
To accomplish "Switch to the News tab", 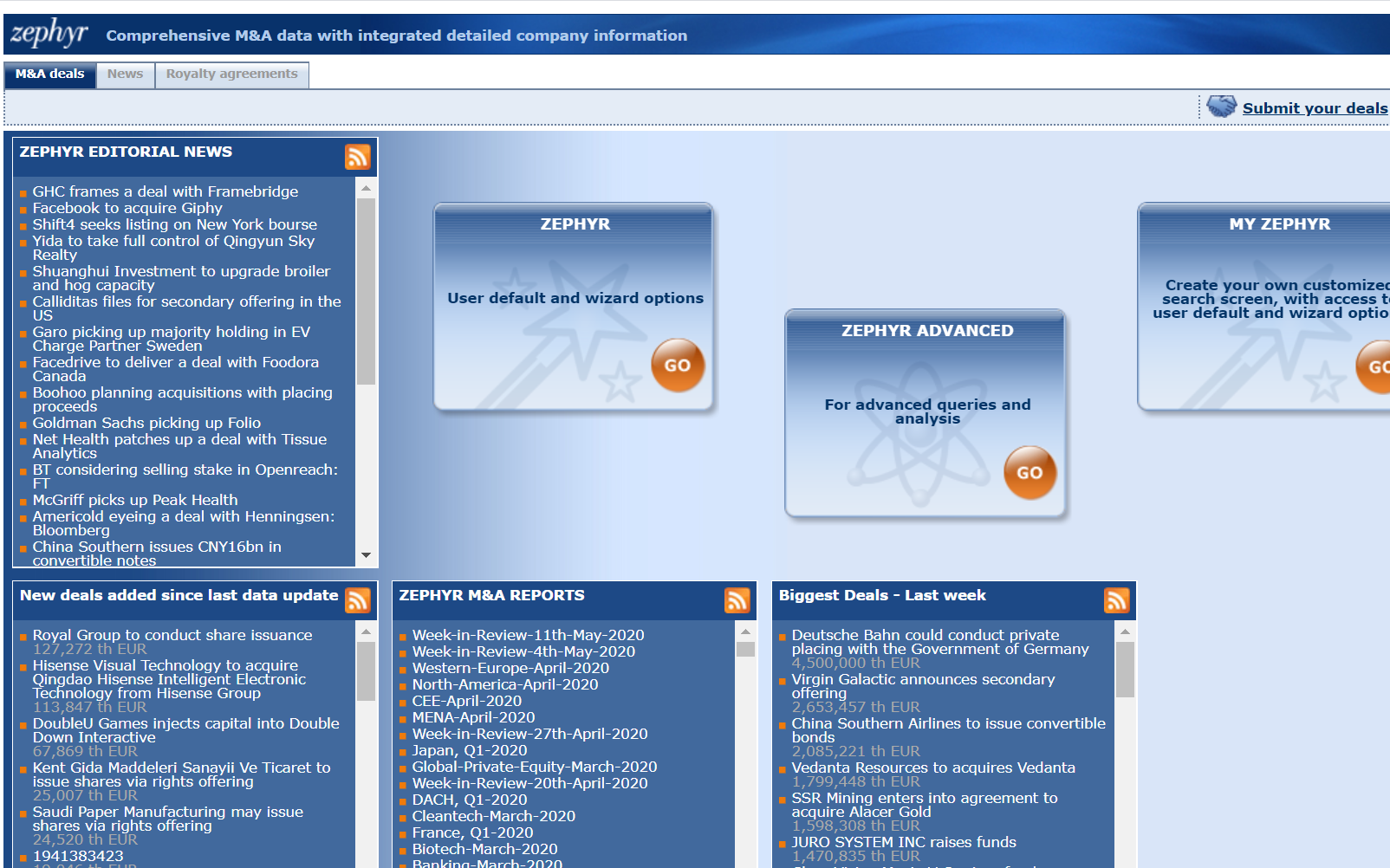I will click(x=125, y=74).
